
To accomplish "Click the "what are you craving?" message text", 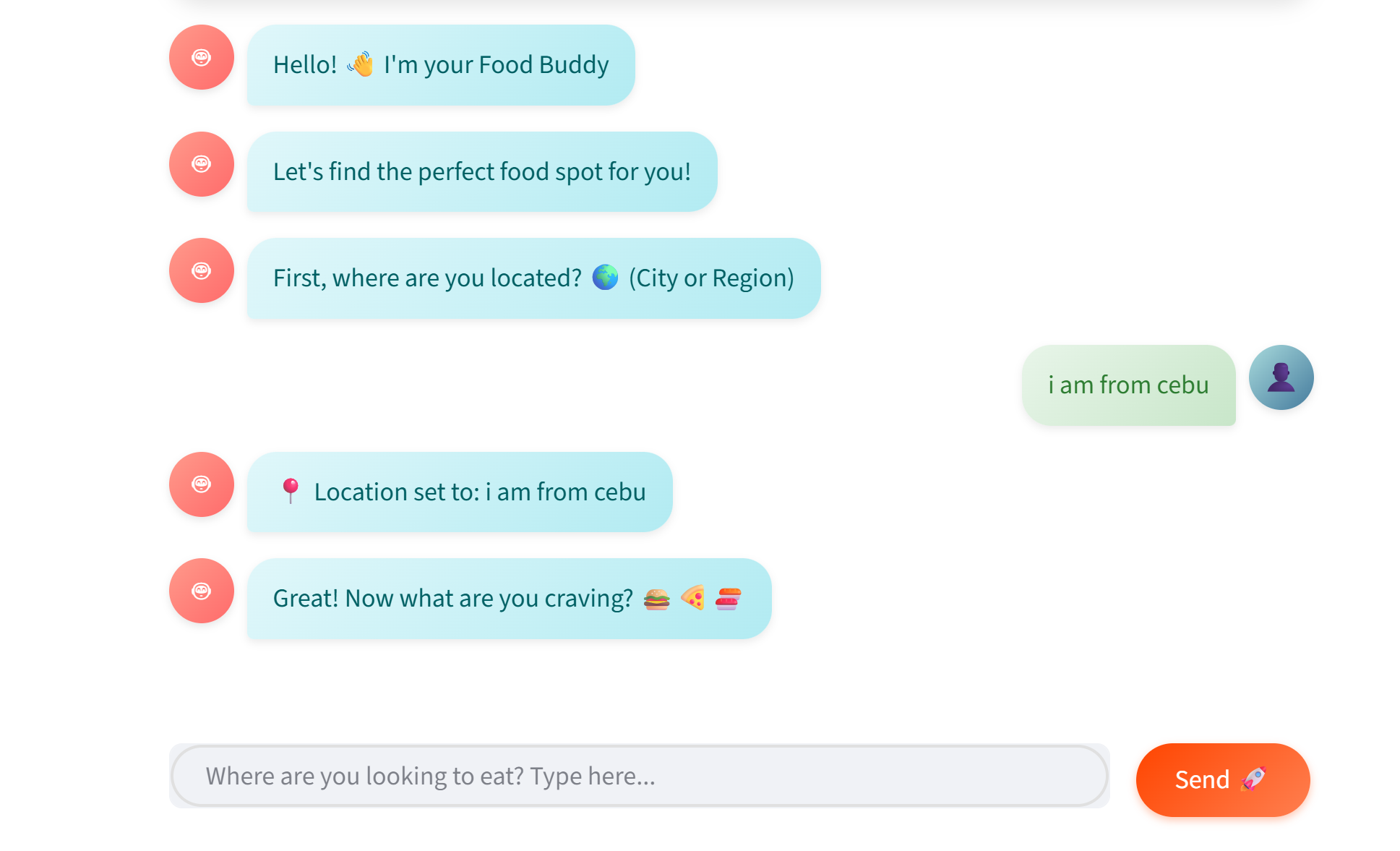I will click(453, 599).
